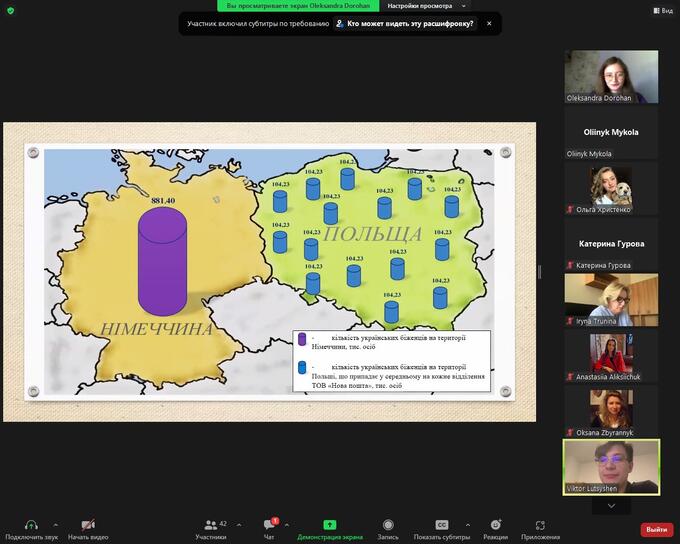Open the Участники participants panel
The height and width of the screenshot is (544, 680).
[210, 524]
